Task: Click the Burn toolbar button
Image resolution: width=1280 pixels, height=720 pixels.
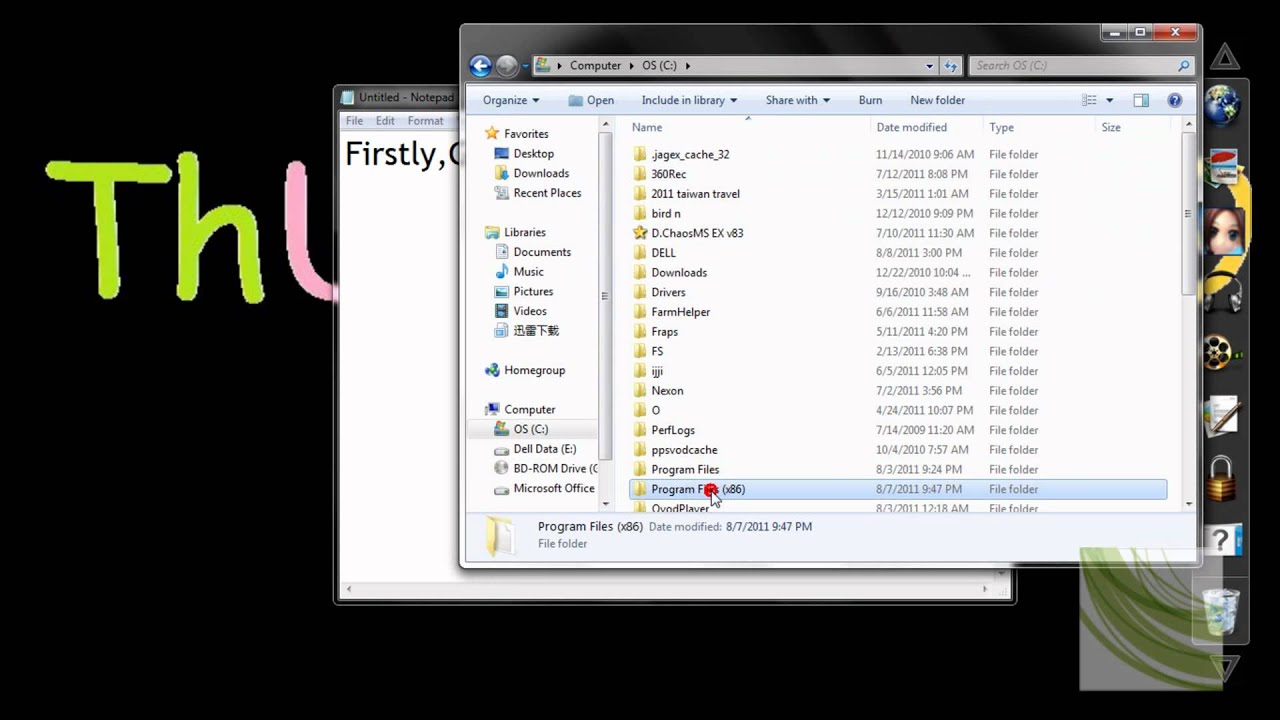Action: 870,100
